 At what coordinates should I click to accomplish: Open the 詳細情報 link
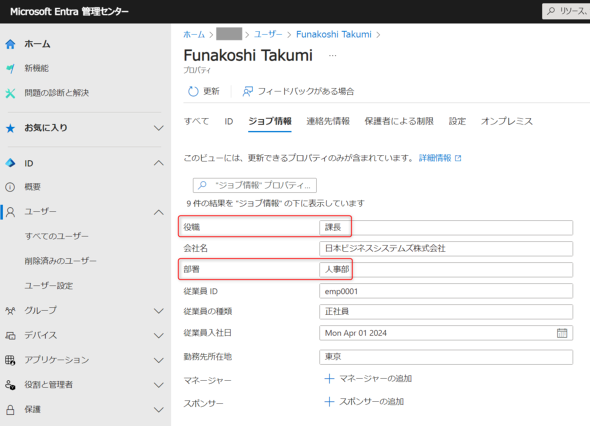point(435,158)
